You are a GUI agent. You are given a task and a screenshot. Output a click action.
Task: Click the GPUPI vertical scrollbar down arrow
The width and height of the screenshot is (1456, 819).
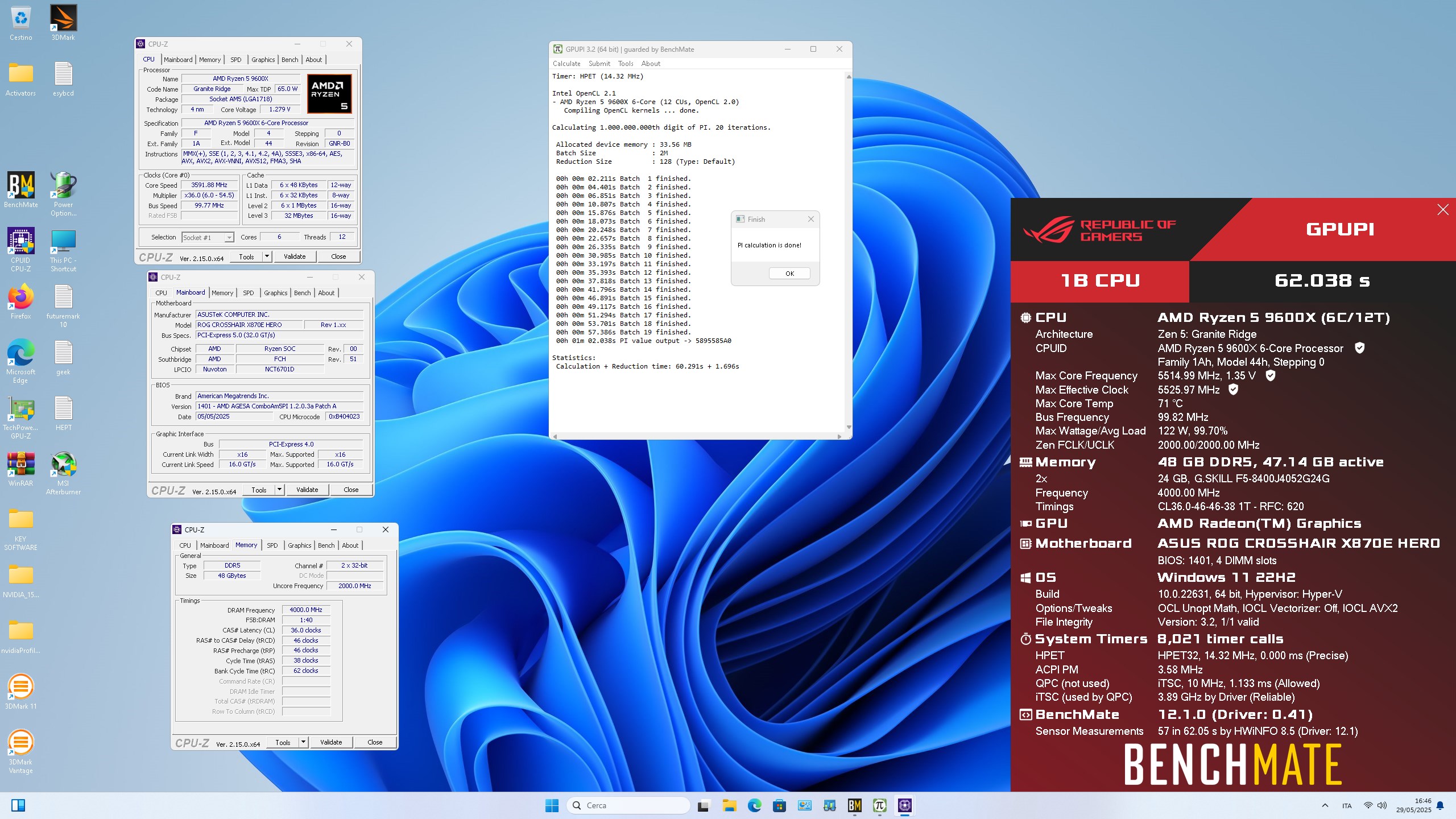tap(849, 427)
